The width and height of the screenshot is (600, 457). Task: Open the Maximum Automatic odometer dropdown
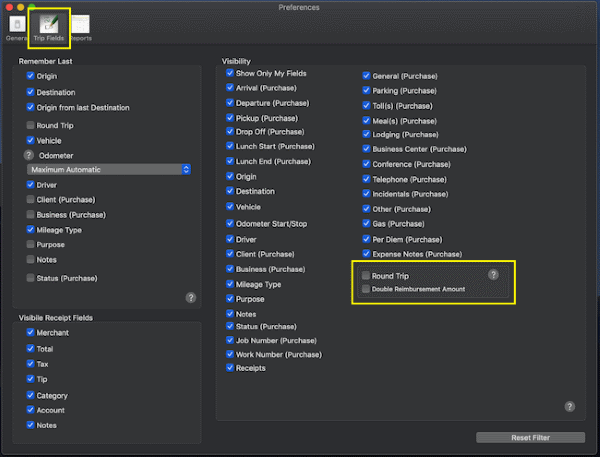(109, 170)
